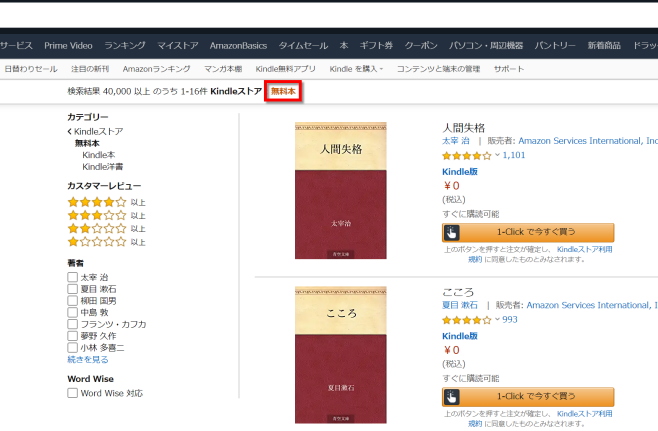658x431 pixels.
Task: Open クーポン in the top navigation
Action: pos(420,46)
